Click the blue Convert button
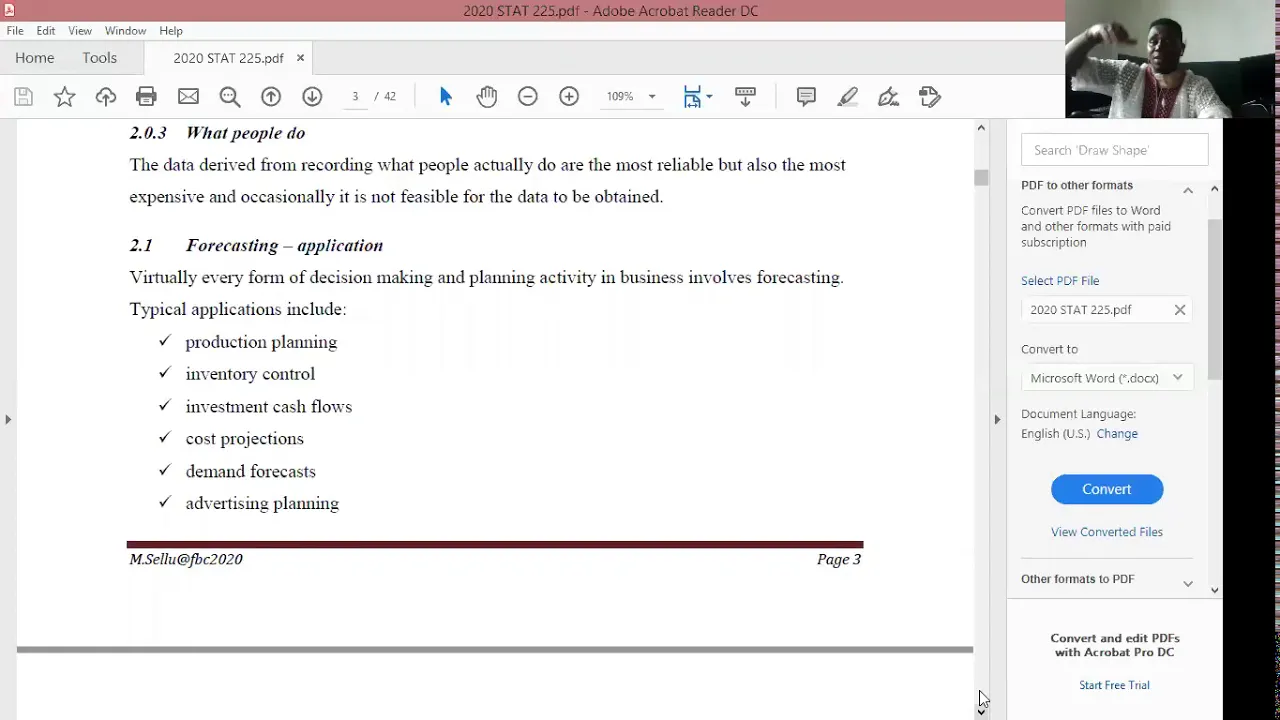The width and height of the screenshot is (1280, 720). 1107,489
